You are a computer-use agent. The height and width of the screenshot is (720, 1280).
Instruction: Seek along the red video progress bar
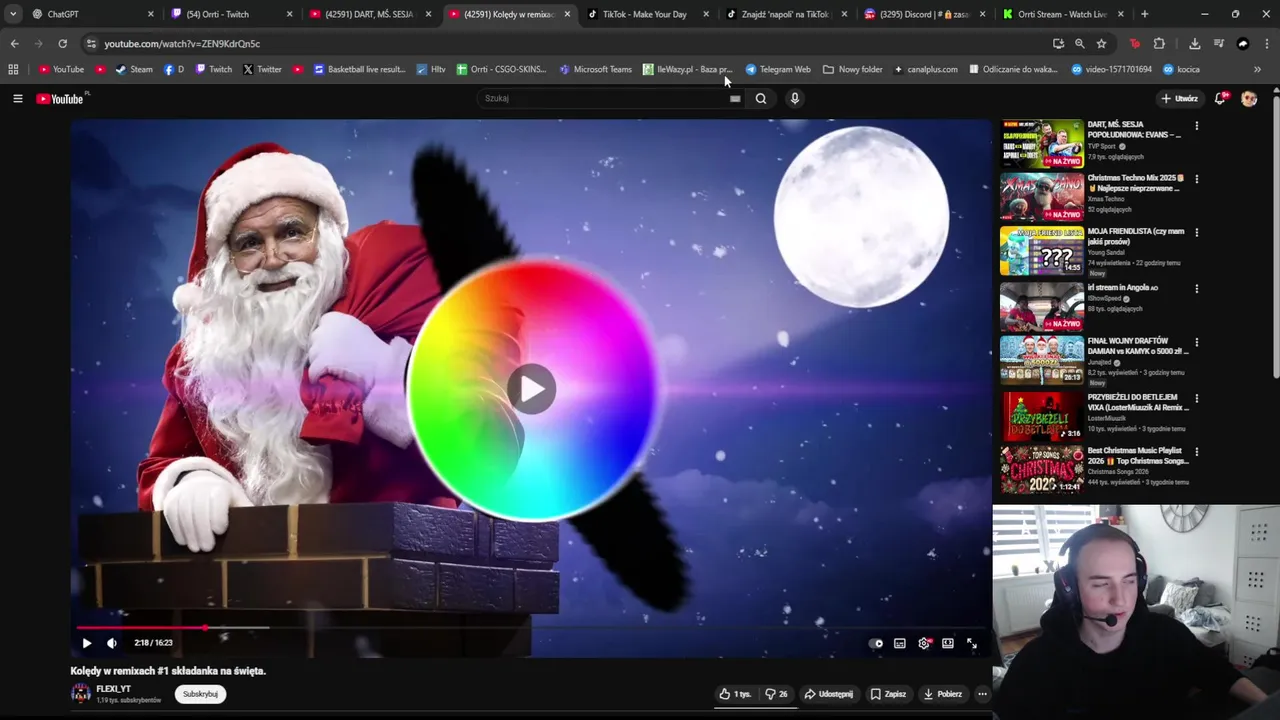click(x=530, y=628)
